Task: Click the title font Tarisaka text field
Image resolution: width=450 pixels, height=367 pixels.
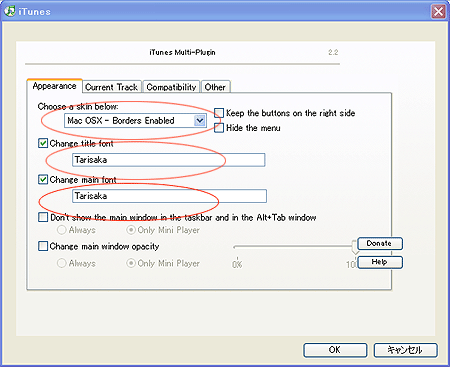Action: (x=169, y=160)
